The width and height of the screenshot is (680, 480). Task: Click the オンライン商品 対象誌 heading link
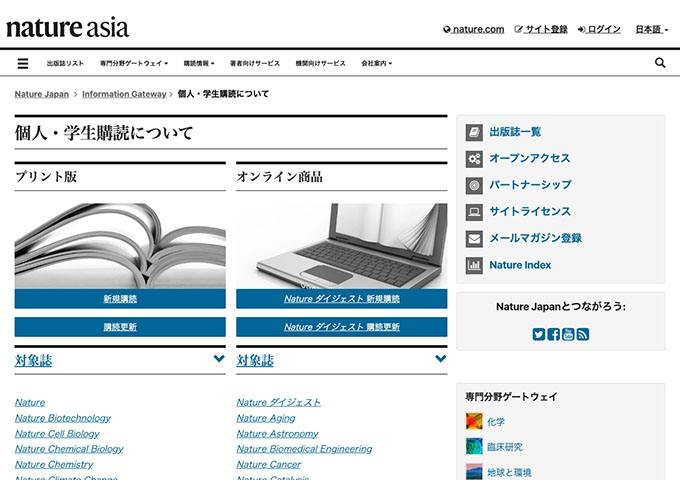click(255, 360)
